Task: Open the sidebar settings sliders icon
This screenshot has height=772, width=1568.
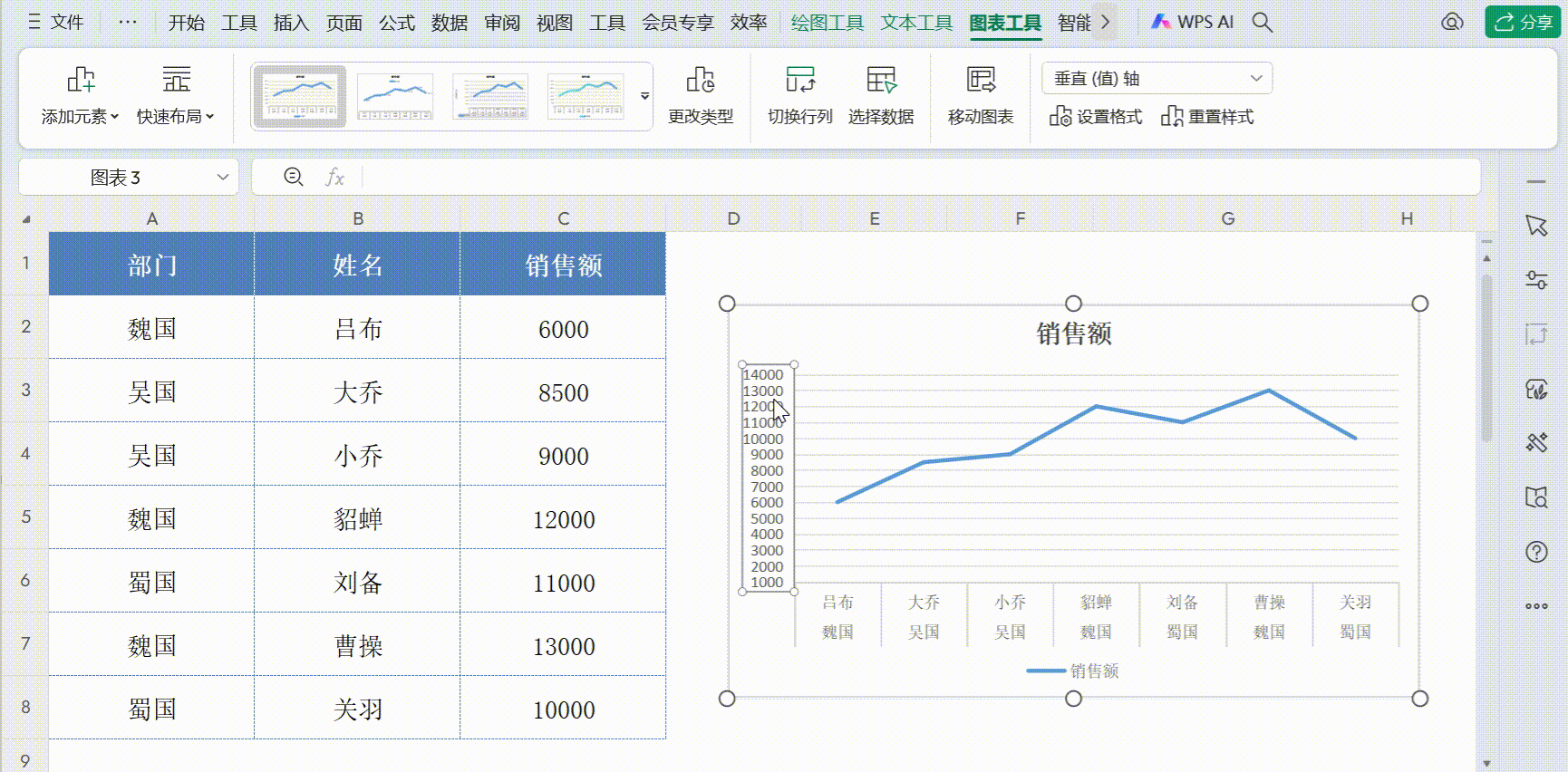Action: click(1536, 280)
